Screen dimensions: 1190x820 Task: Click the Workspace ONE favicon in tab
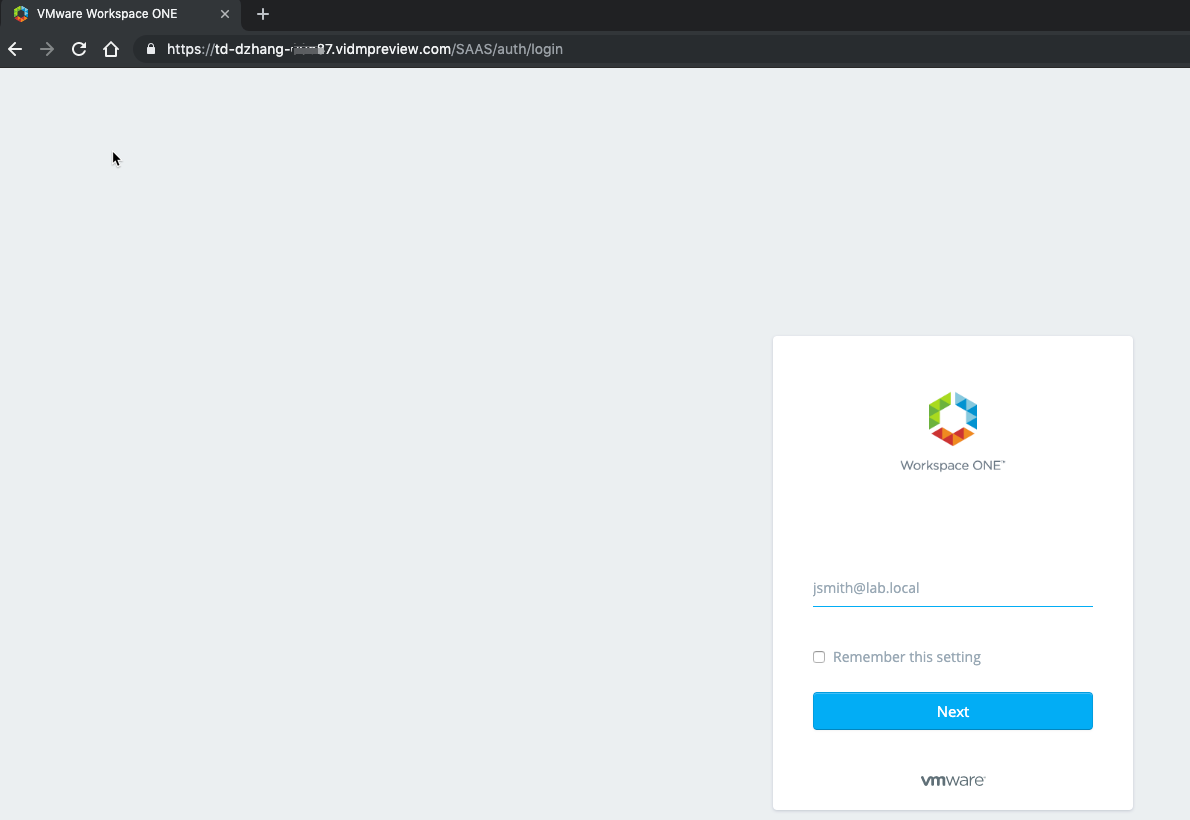coord(21,14)
